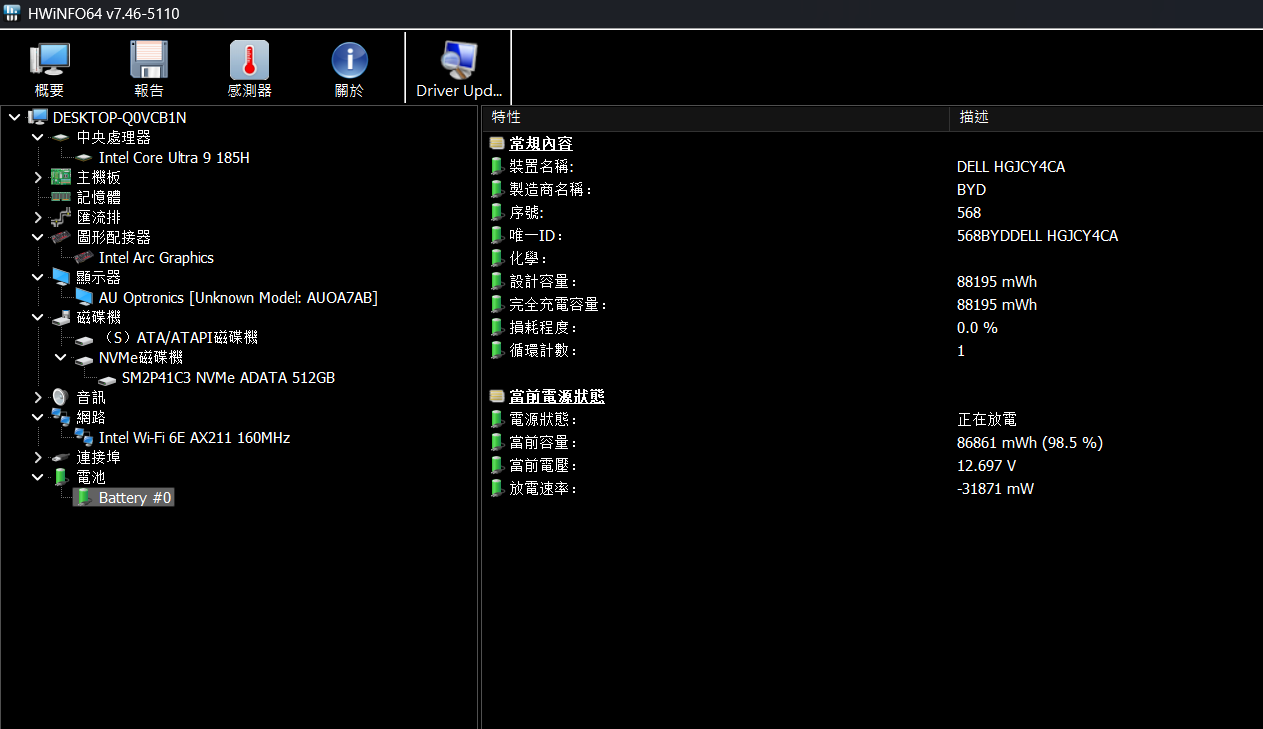Click the monitor icon beside 顯示器
The image size is (1263, 729).
tap(61, 277)
